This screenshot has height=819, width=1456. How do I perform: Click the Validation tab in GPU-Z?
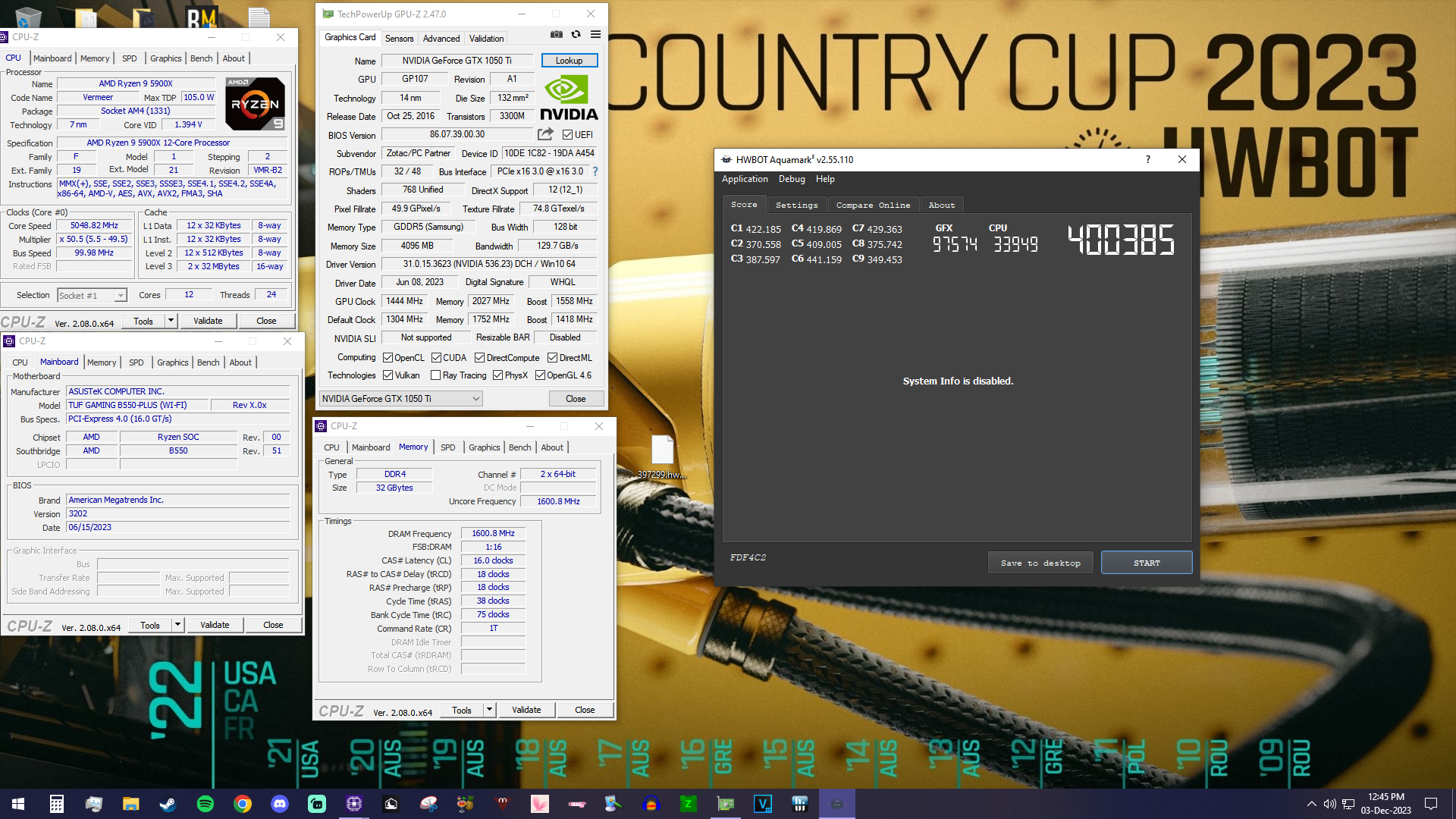486,39
